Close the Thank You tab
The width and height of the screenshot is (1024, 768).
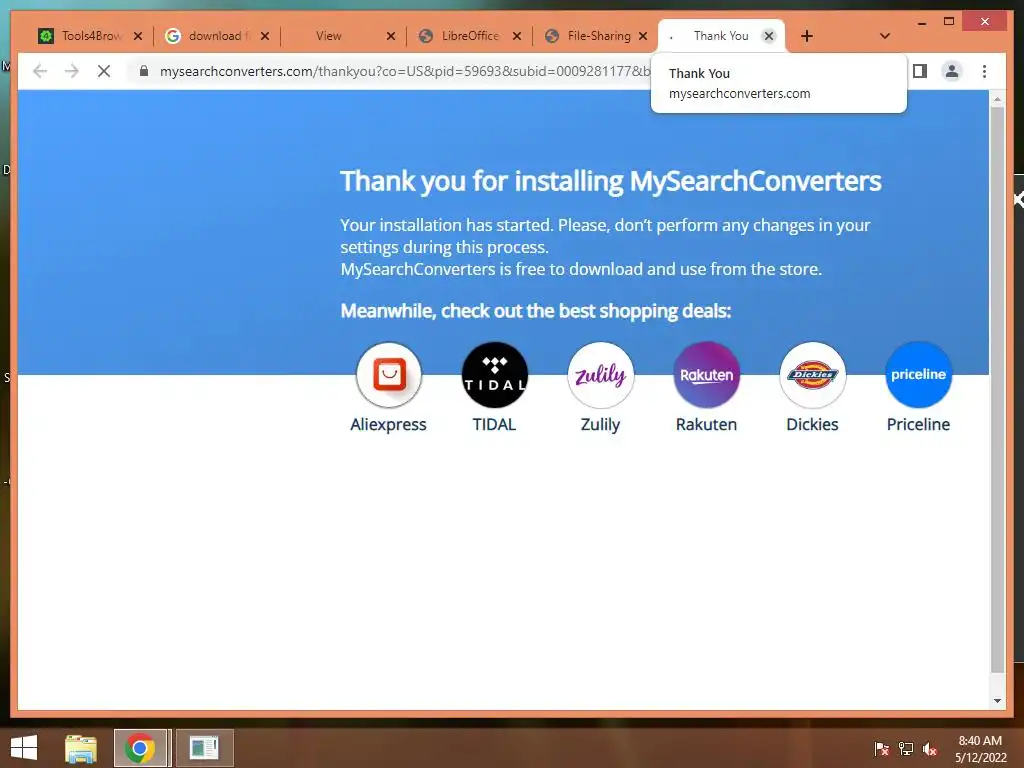pyautogui.click(x=769, y=36)
